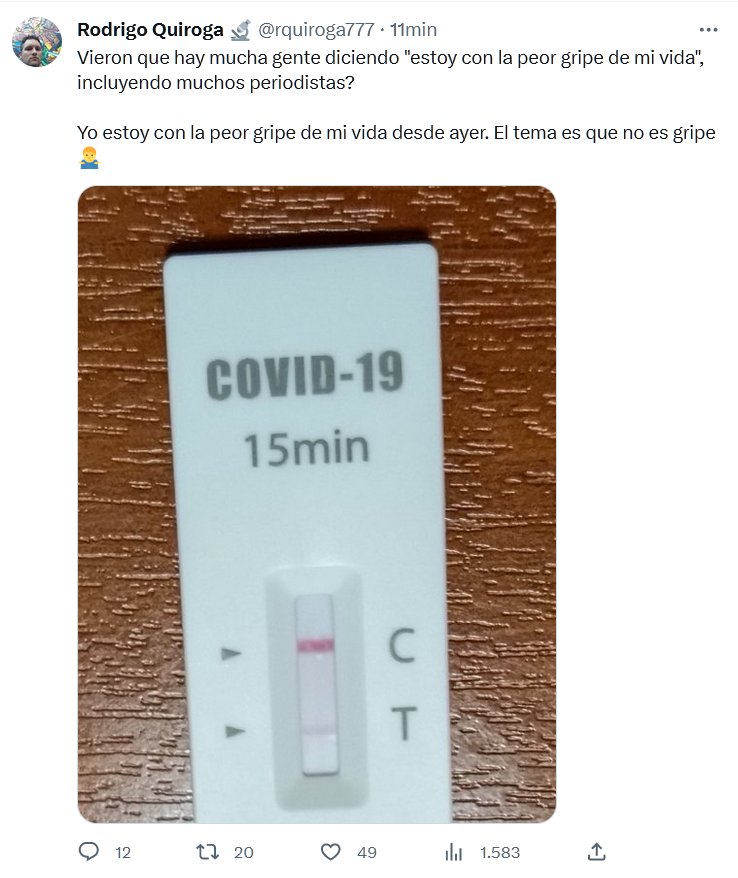The width and height of the screenshot is (738, 878).
Task: Like the tweet with the heart icon
Action: point(330,852)
